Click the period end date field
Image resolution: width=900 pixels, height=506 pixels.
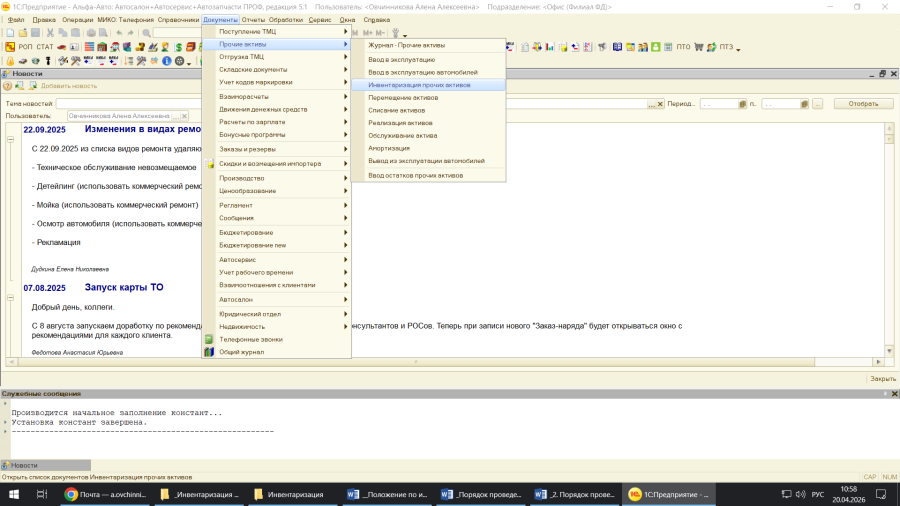point(781,104)
